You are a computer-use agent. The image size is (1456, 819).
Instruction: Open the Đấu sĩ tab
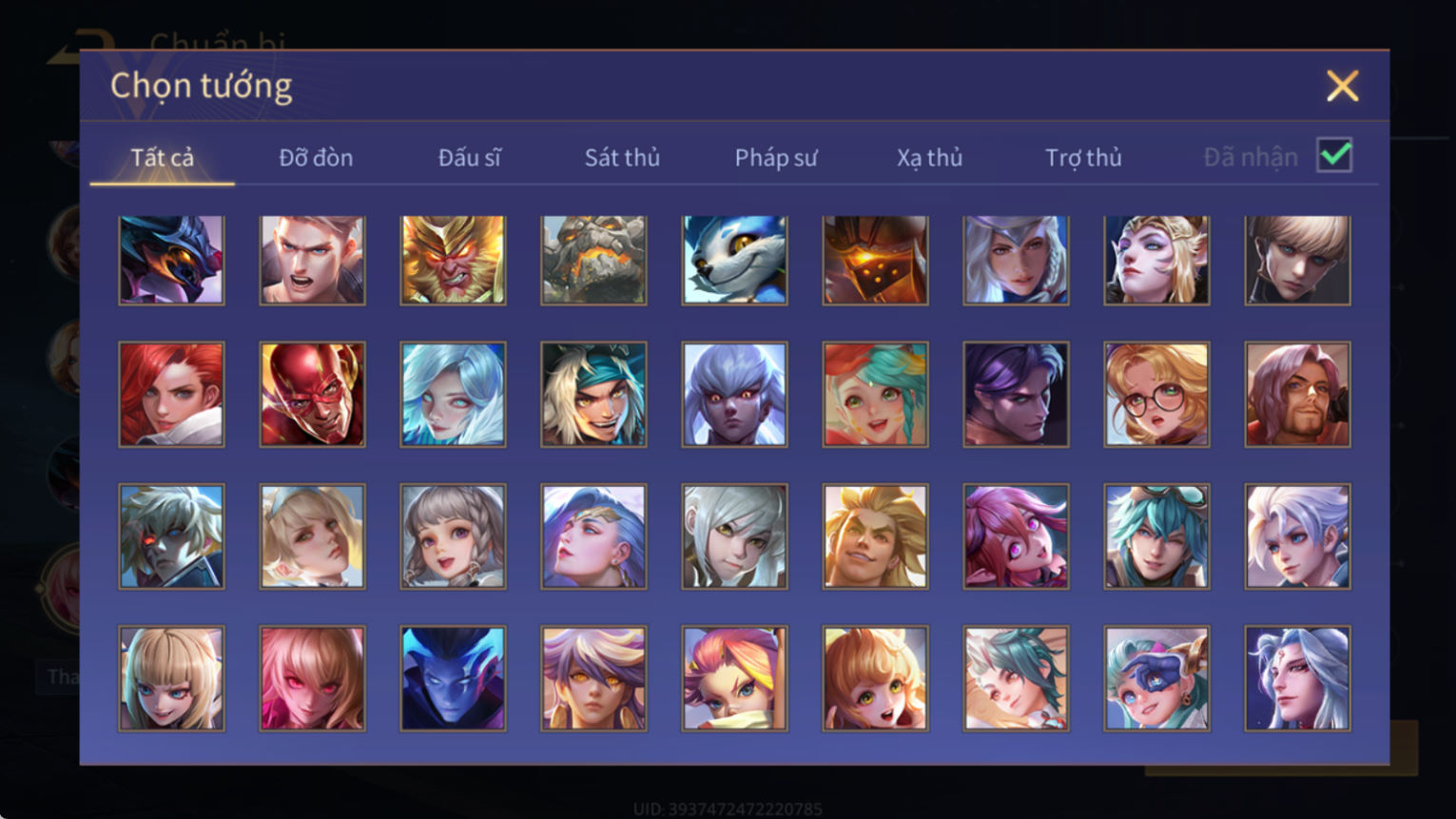(x=469, y=158)
